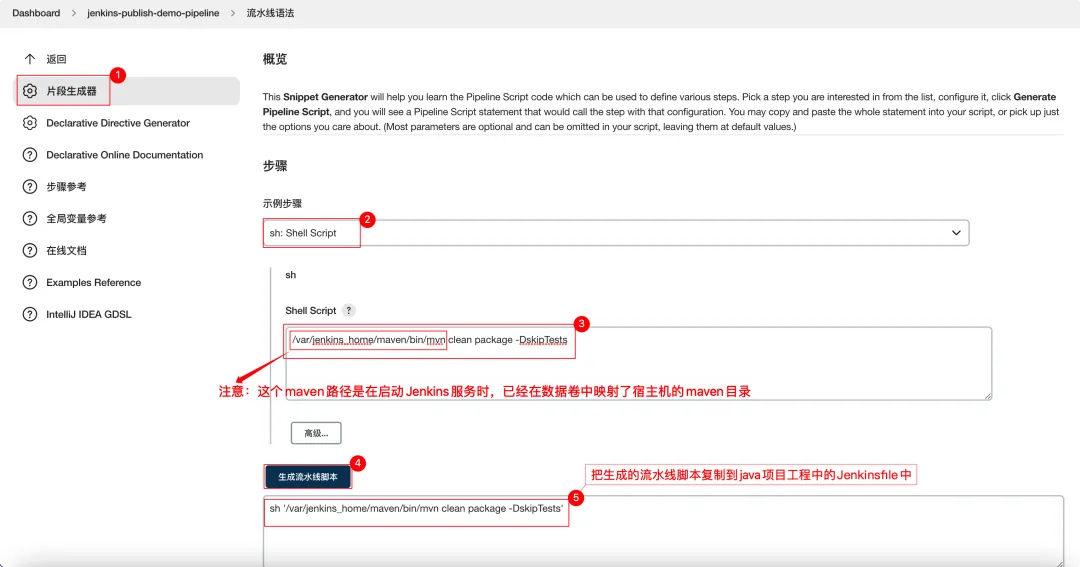The width and height of the screenshot is (1080, 567).
Task: Click the Snippet Generator bold text
Action: [325, 97]
